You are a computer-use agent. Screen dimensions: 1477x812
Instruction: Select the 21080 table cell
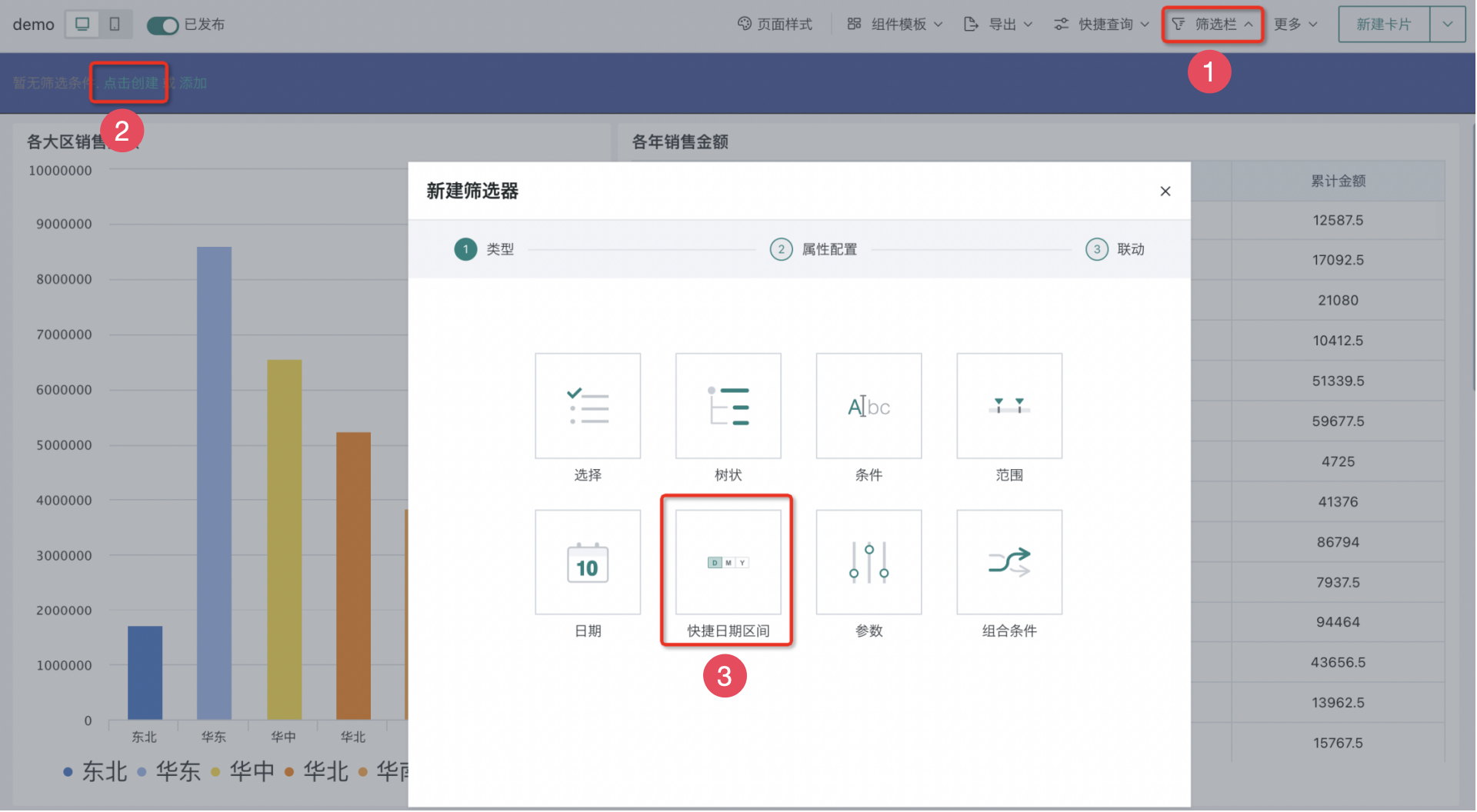pyautogui.click(x=1338, y=301)
